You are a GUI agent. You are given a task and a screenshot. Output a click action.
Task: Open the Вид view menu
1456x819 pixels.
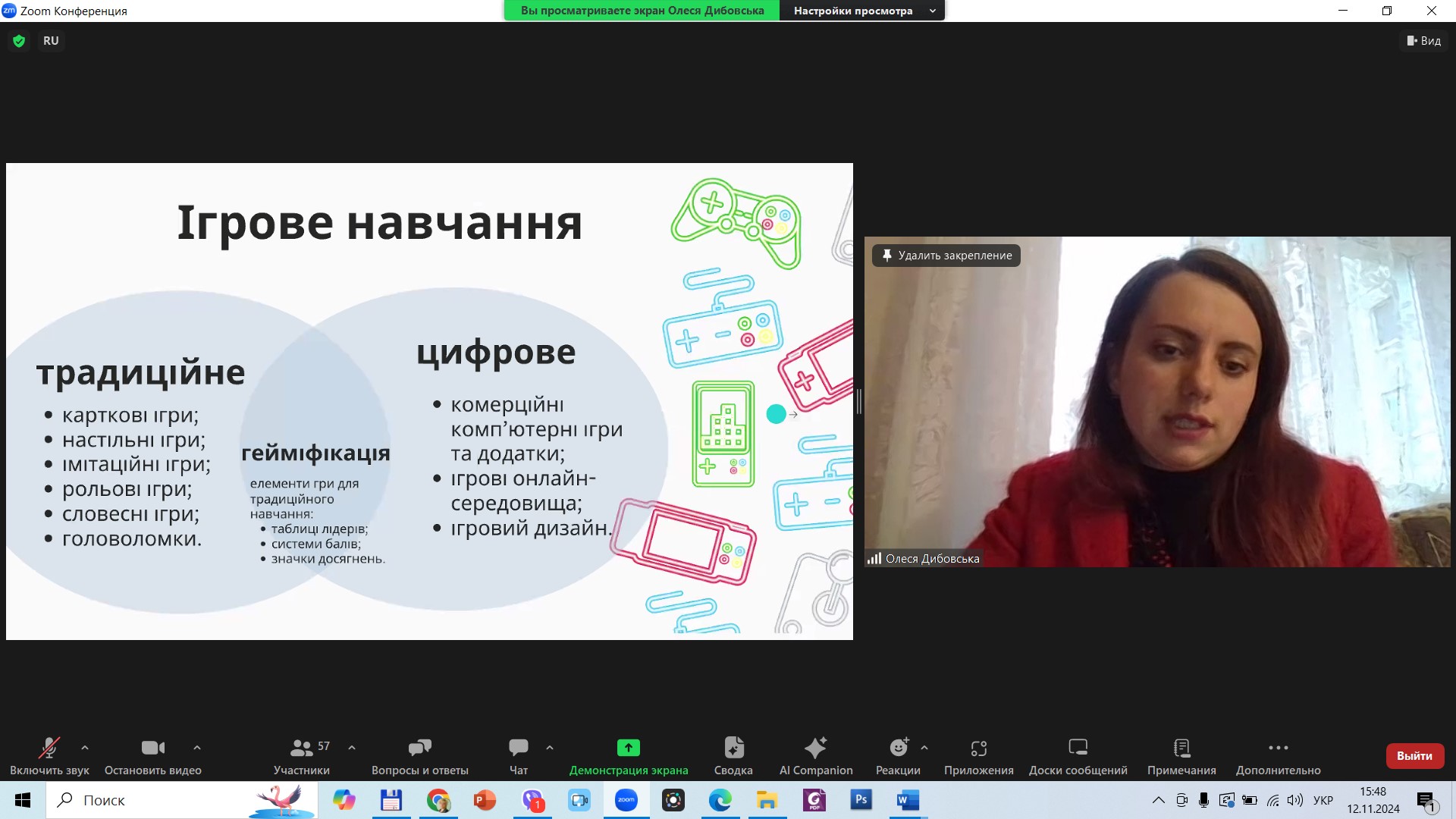click(1423, 41)
